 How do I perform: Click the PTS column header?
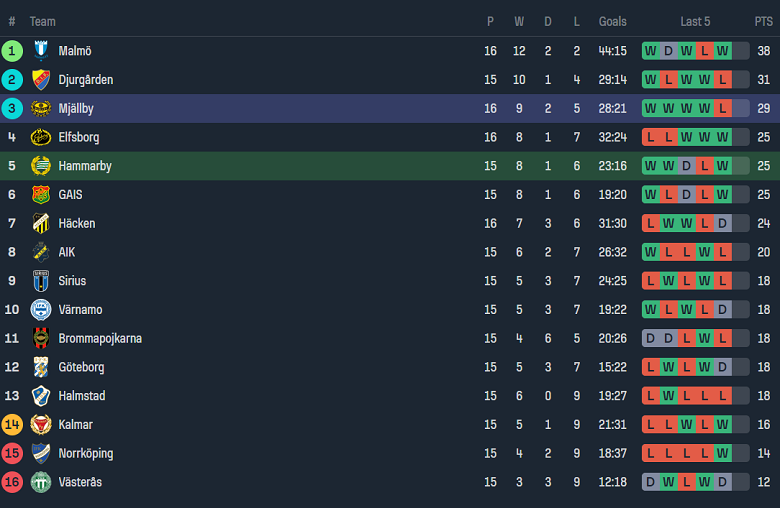coord(763,21)
